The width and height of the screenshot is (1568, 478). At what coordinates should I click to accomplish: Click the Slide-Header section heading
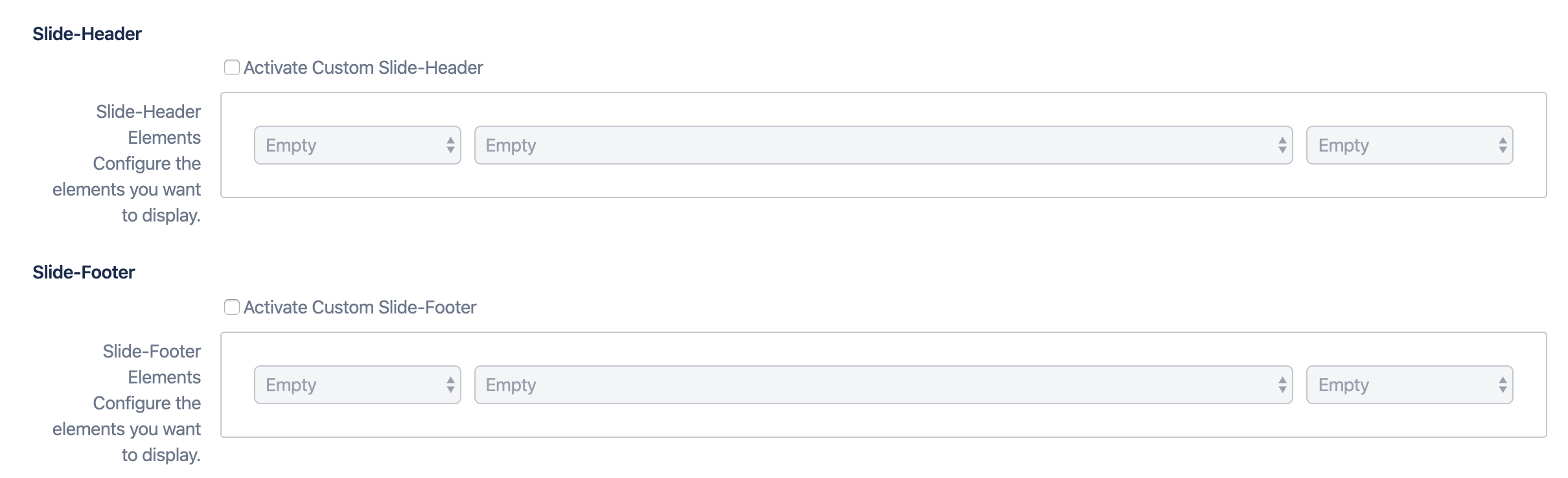pos(87,33)
